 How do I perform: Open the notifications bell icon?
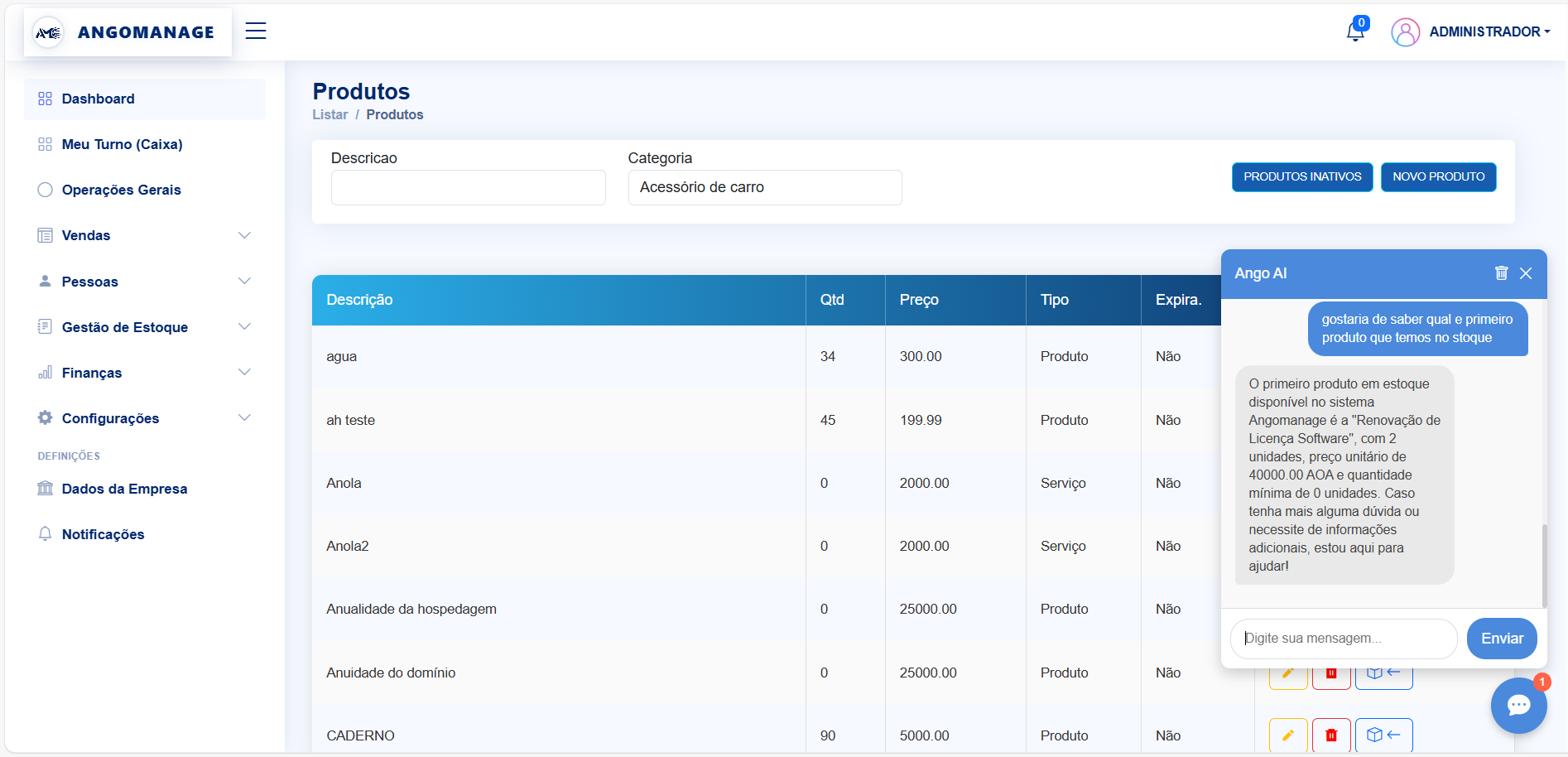point(1354,32)
